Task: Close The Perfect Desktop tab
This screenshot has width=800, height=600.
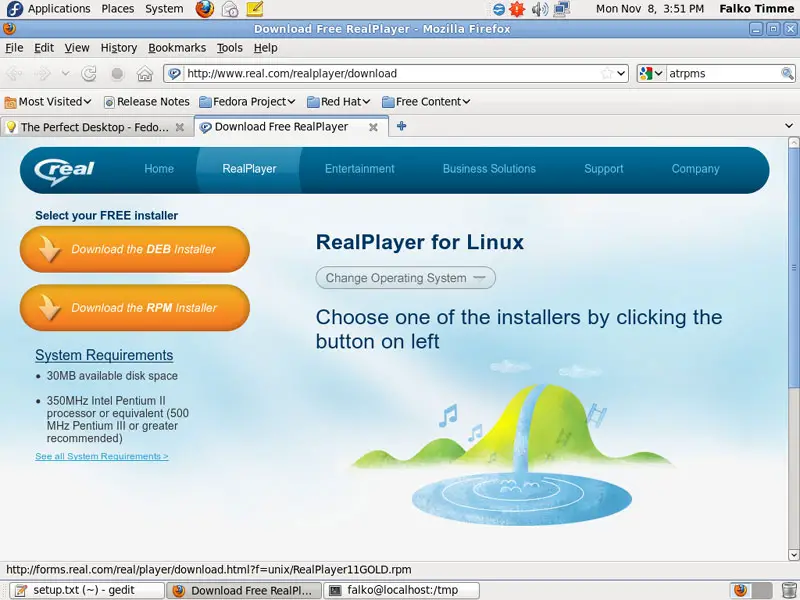Action: 180,127
